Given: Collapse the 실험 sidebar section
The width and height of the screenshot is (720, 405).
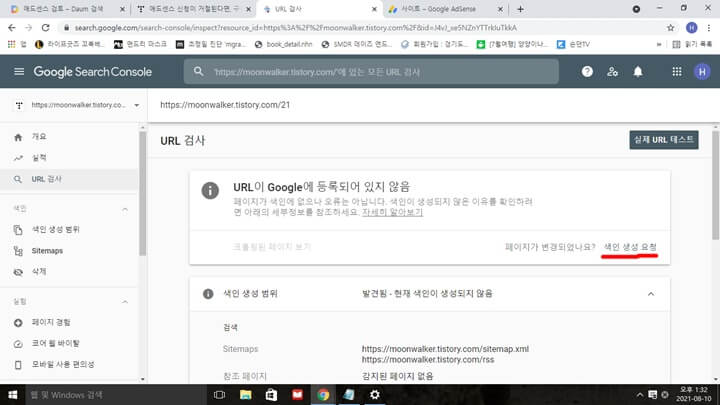Looking at the screenshot, I should point(125,302).
